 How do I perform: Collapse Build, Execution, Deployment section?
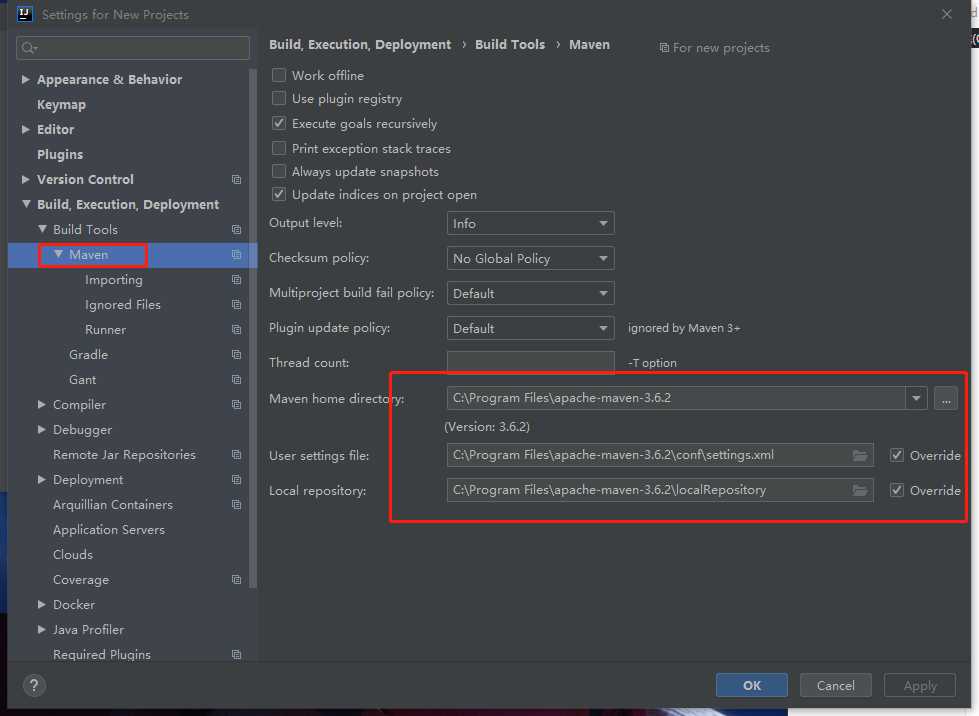[26, 204]
